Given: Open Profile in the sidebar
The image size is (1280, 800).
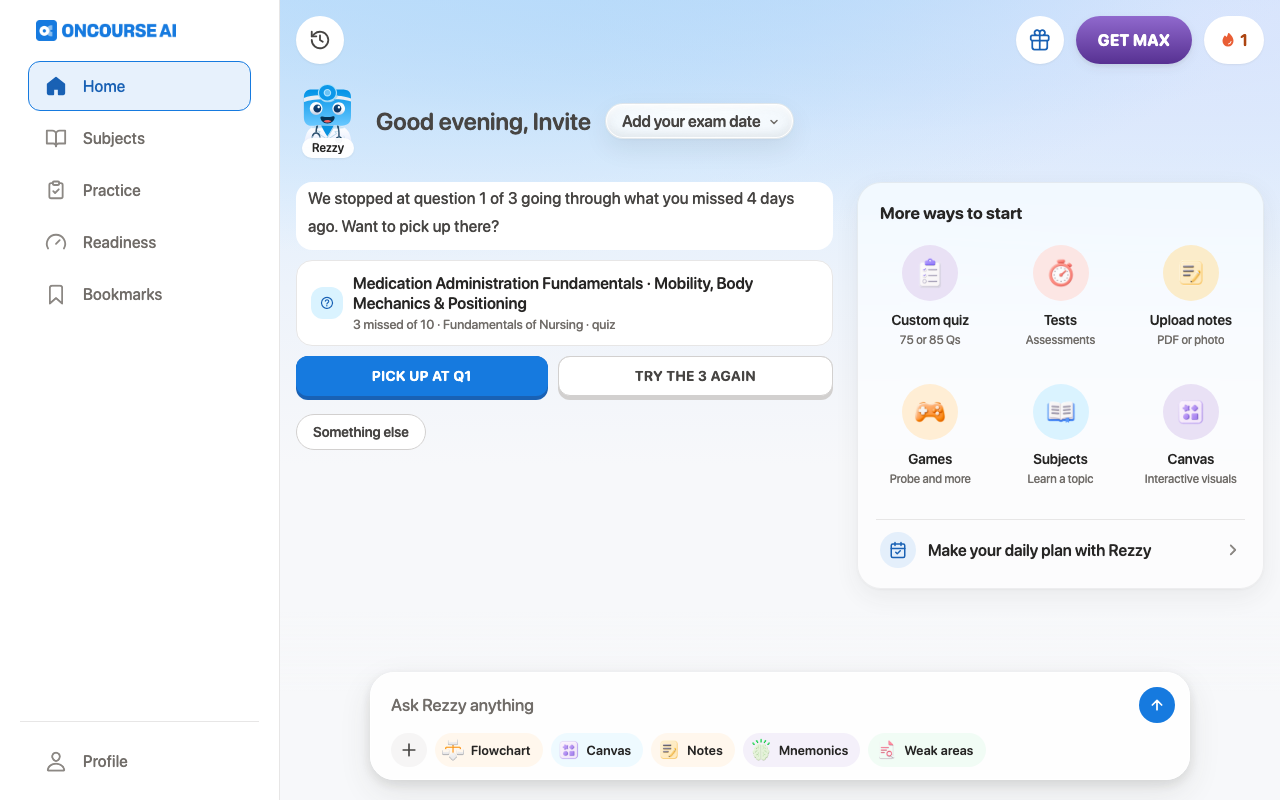Looking at the screenshot, I should 139,761.
